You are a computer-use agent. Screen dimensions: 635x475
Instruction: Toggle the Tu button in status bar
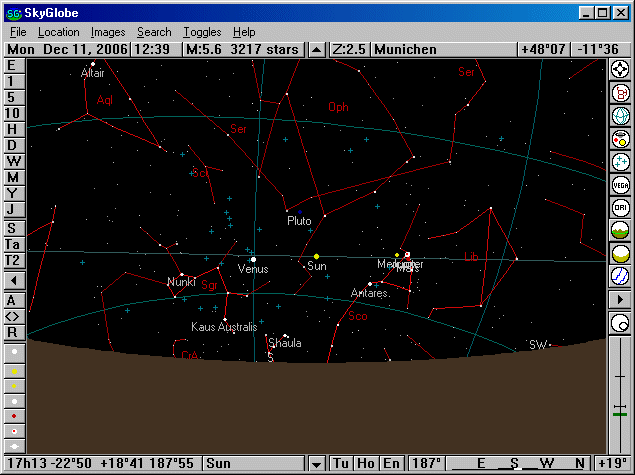click(x=341, y=464)
